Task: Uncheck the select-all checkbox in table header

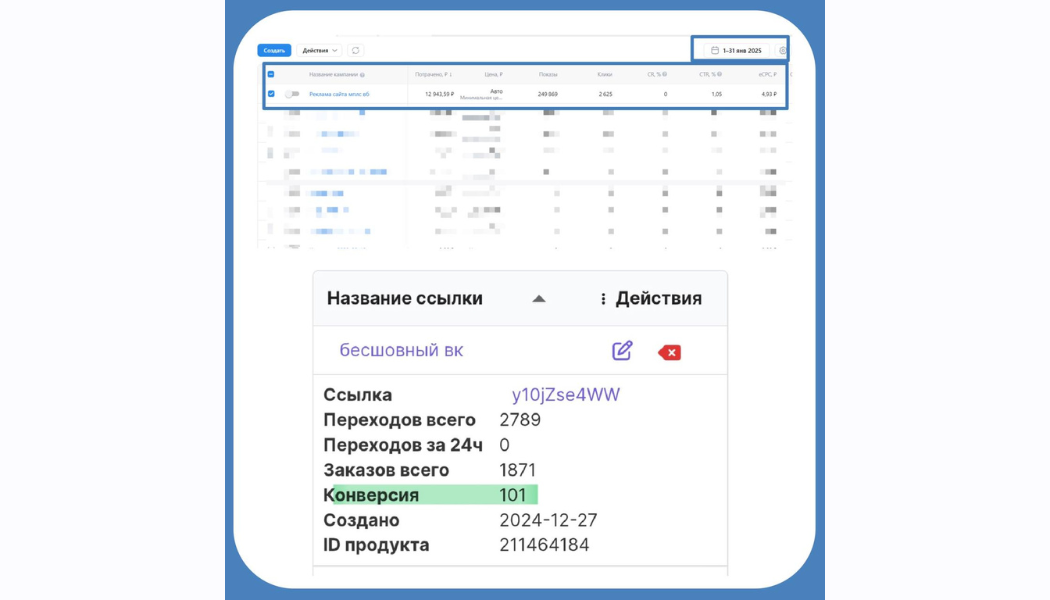Action: (x=271, y=74)
